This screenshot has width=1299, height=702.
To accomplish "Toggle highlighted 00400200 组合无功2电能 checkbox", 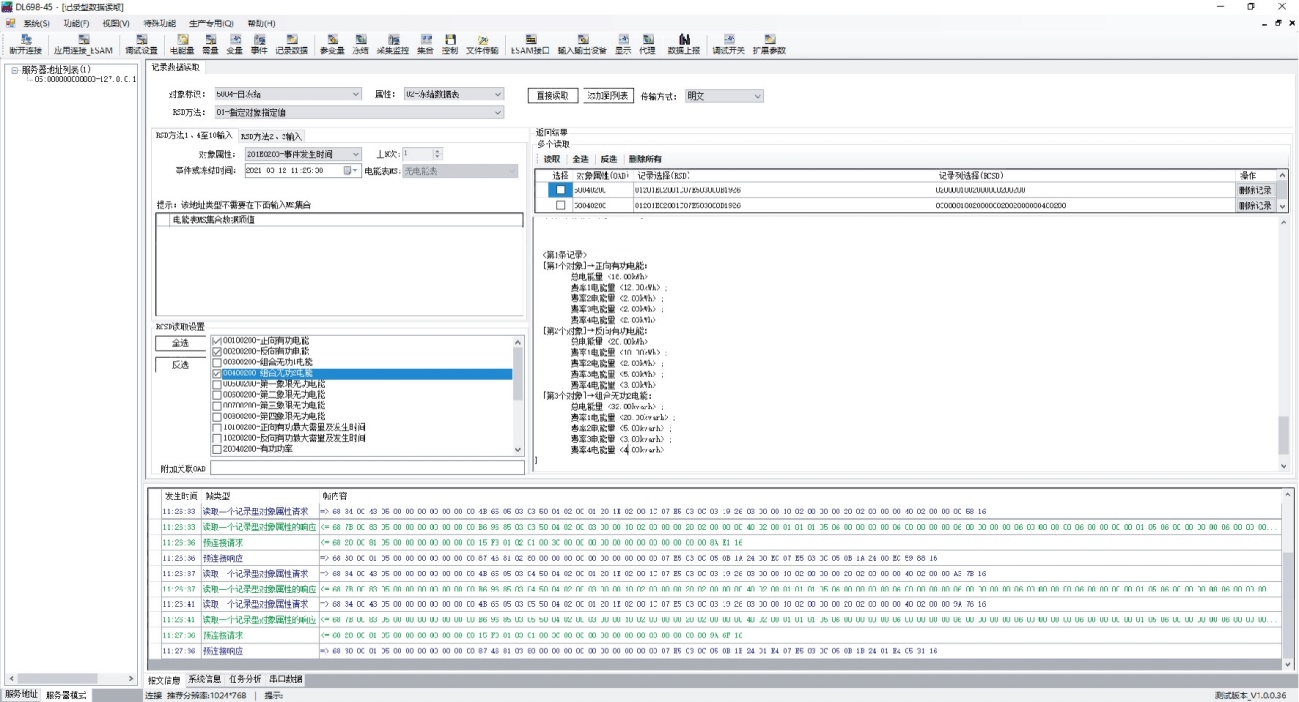I will 217,373.
